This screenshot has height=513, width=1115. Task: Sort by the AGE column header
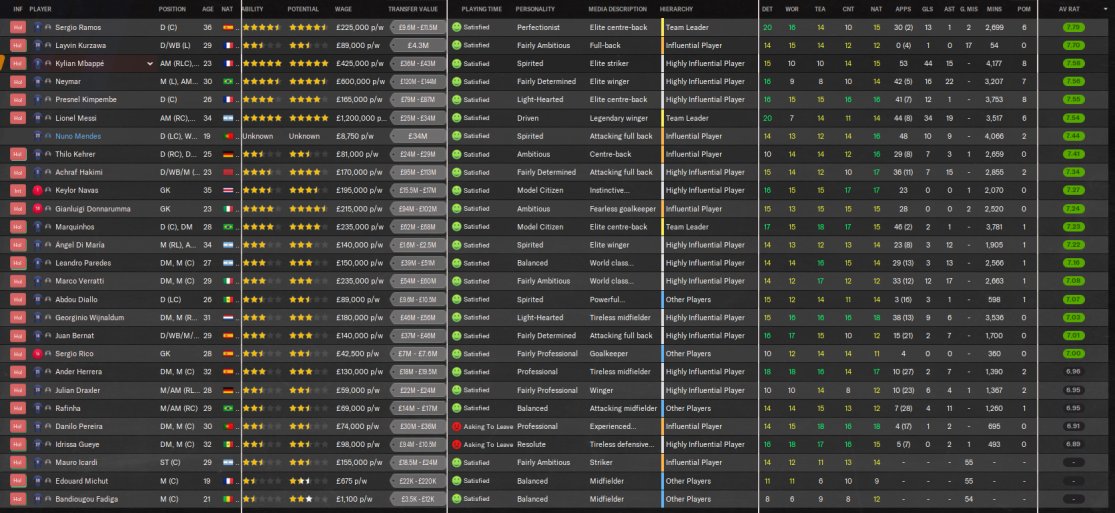[x=208, y=9]
